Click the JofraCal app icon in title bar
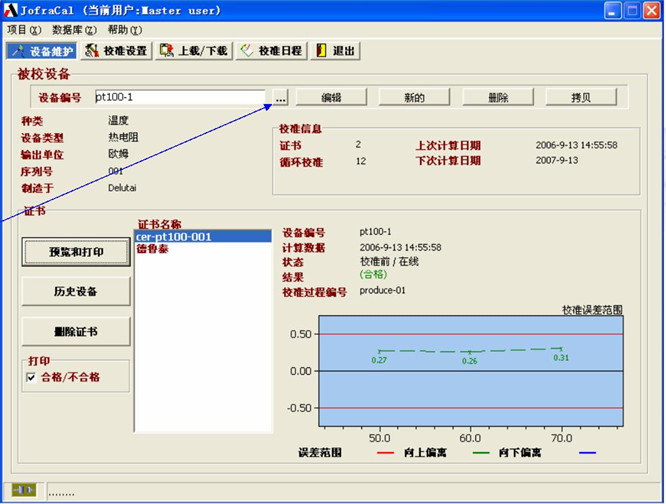The width and height of the screenshot is (666, 504). [12, 11]
